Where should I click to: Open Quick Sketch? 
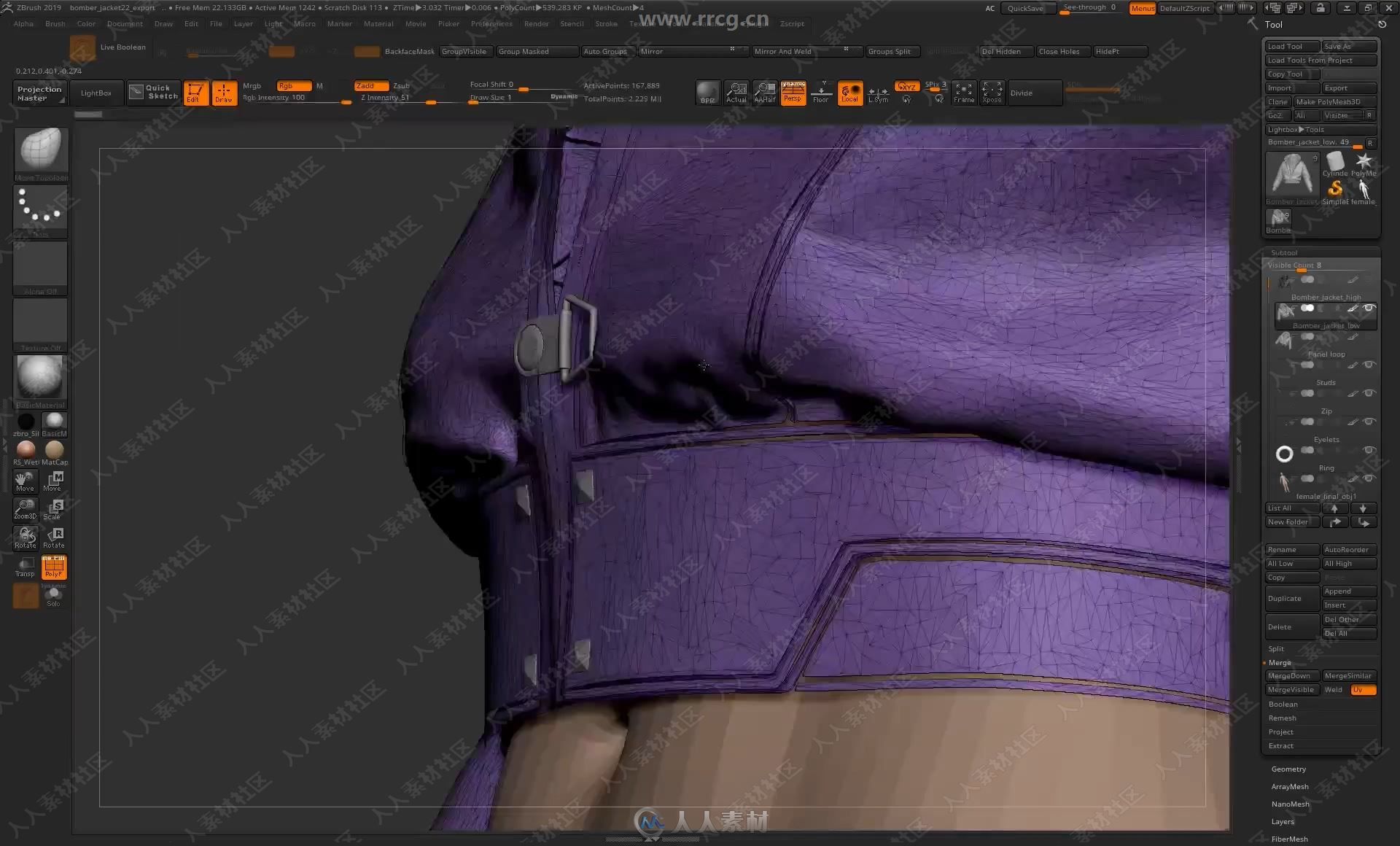point(152,92)
